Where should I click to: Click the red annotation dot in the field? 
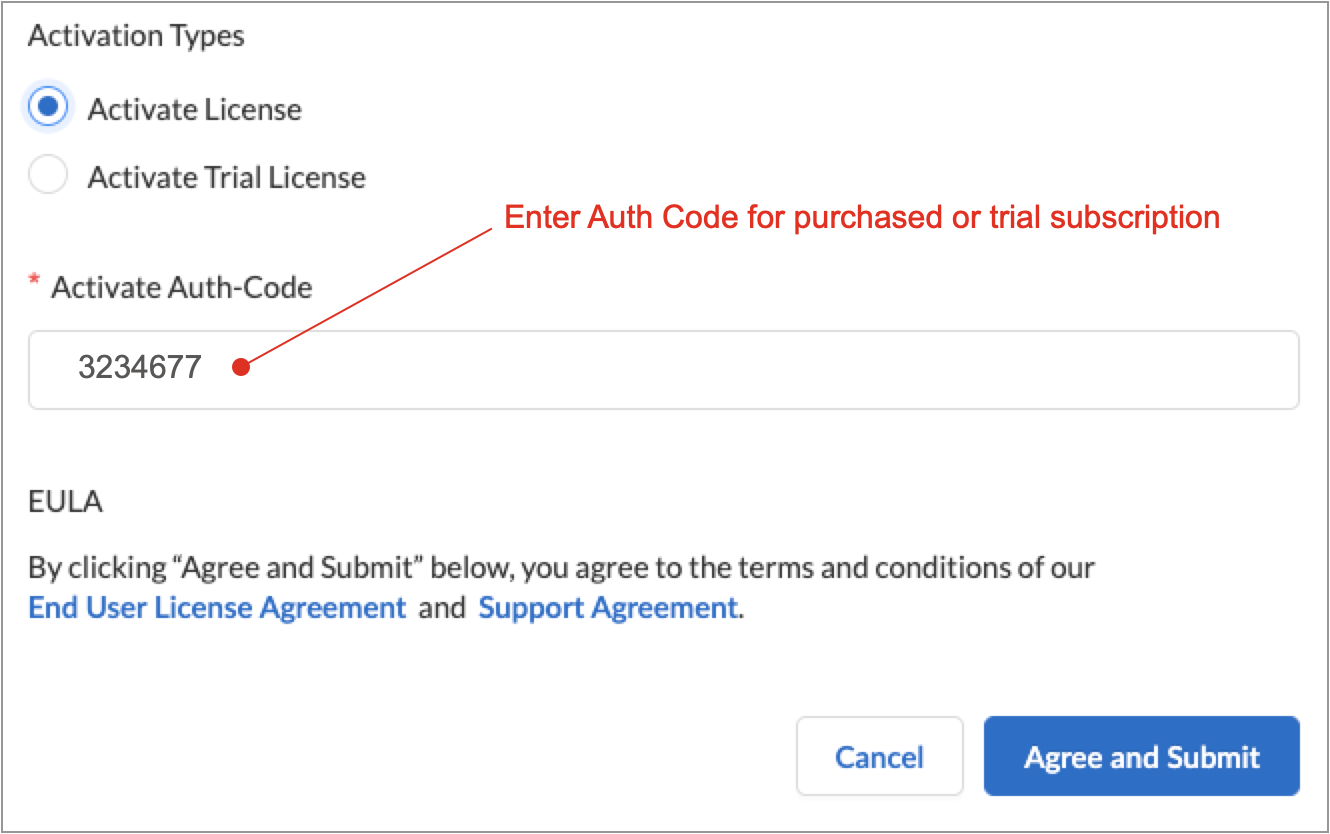[240, 368]
